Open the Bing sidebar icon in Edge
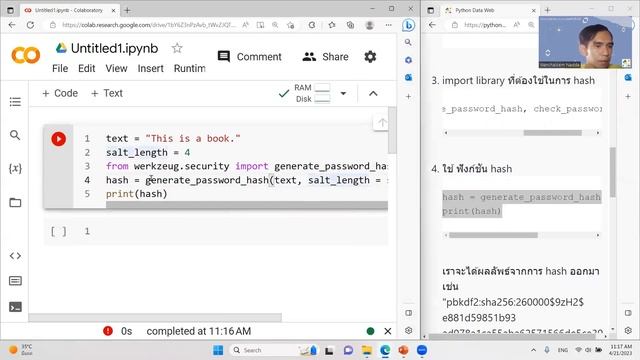The height and width of the screenshot is (360, 640). coord(408,25)
